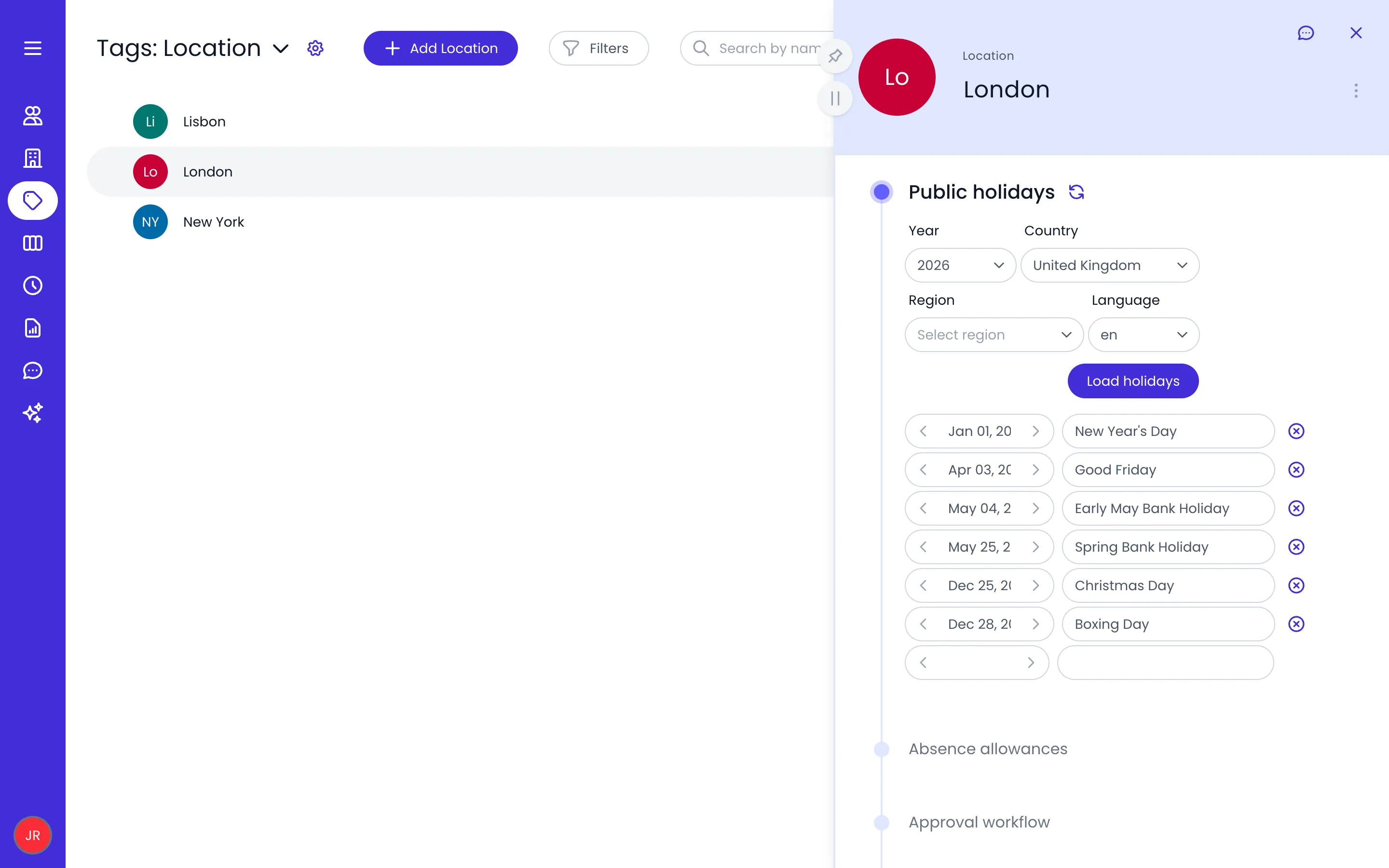Click the empty new holiday name field

click(x=1165, y=663)
